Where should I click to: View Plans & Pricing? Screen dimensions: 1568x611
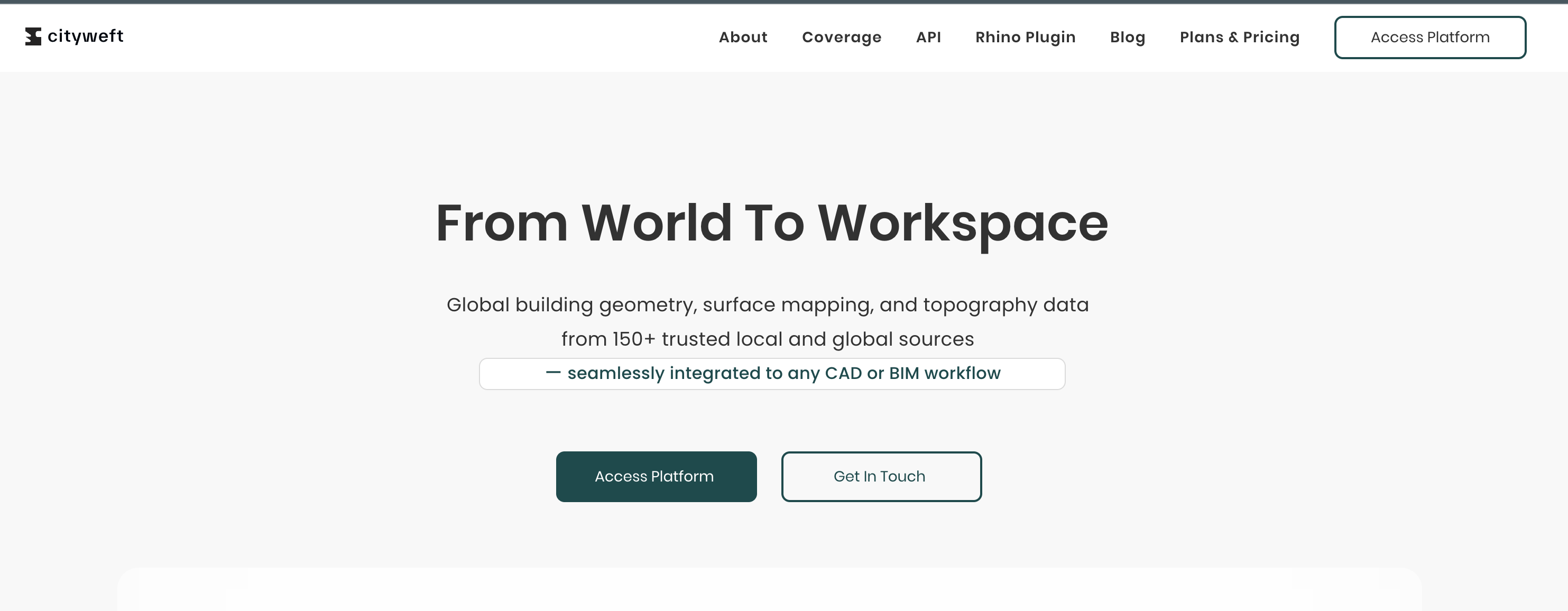click(1239, 38)
